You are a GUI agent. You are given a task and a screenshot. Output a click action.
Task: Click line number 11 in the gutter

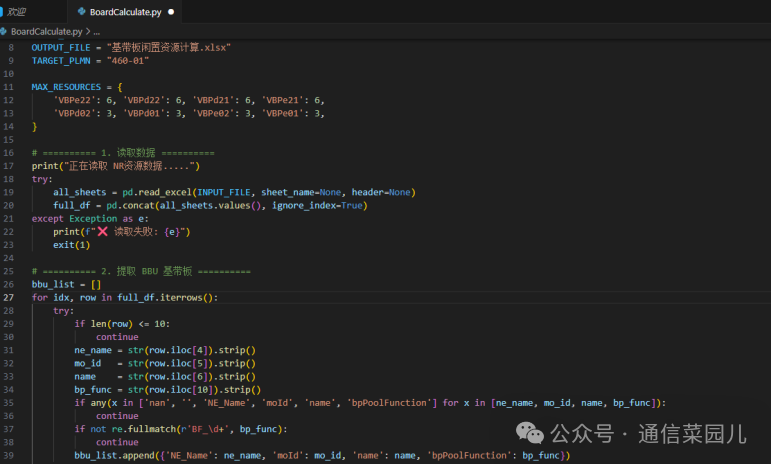(x=9, y=87)
